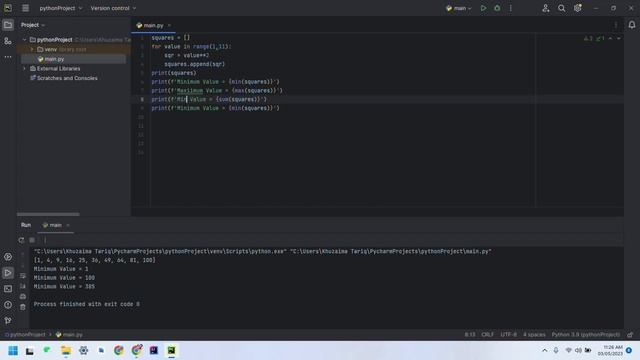Open Version control dropdown

point(113,8)
